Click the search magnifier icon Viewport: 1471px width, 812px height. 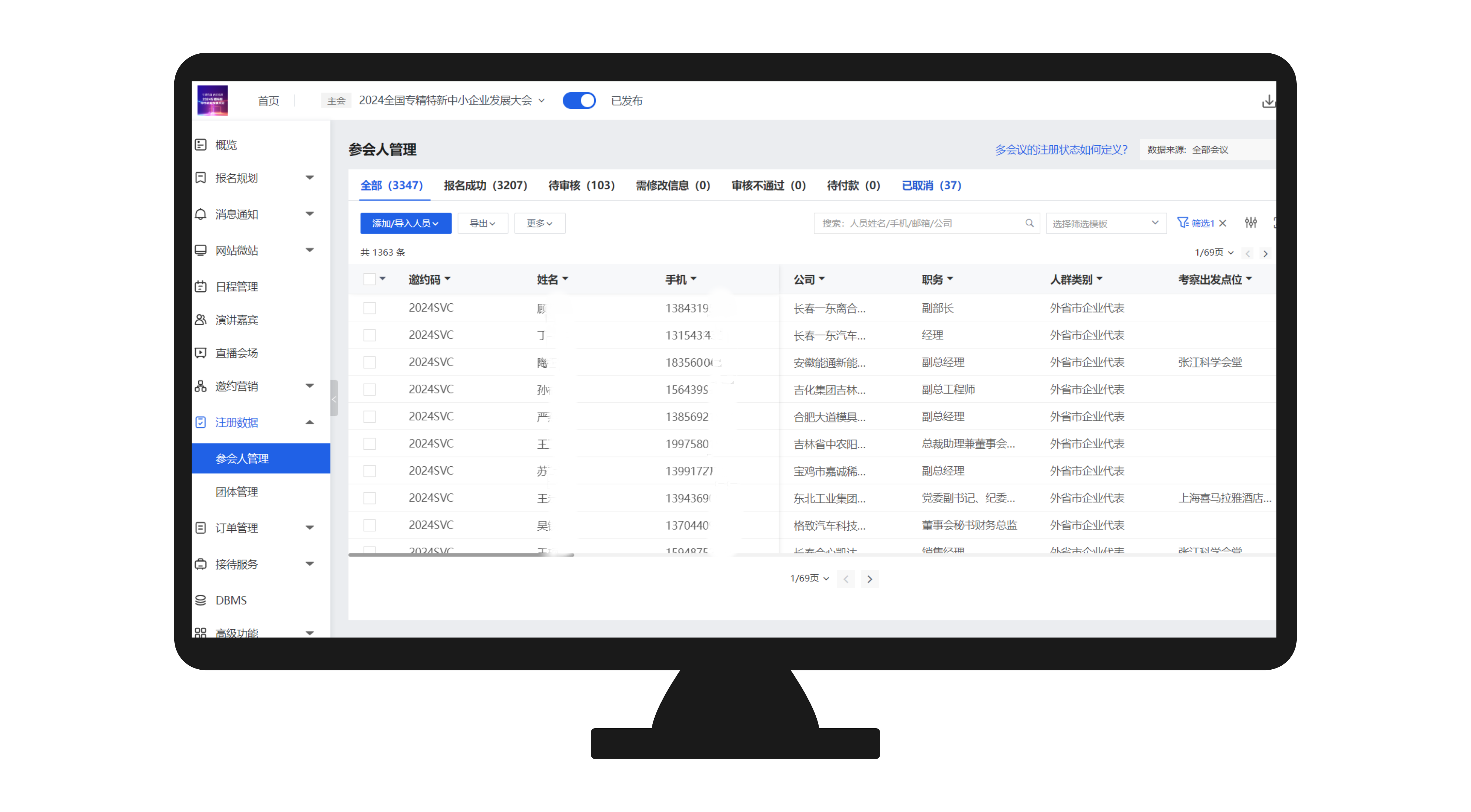point(1029,223)
